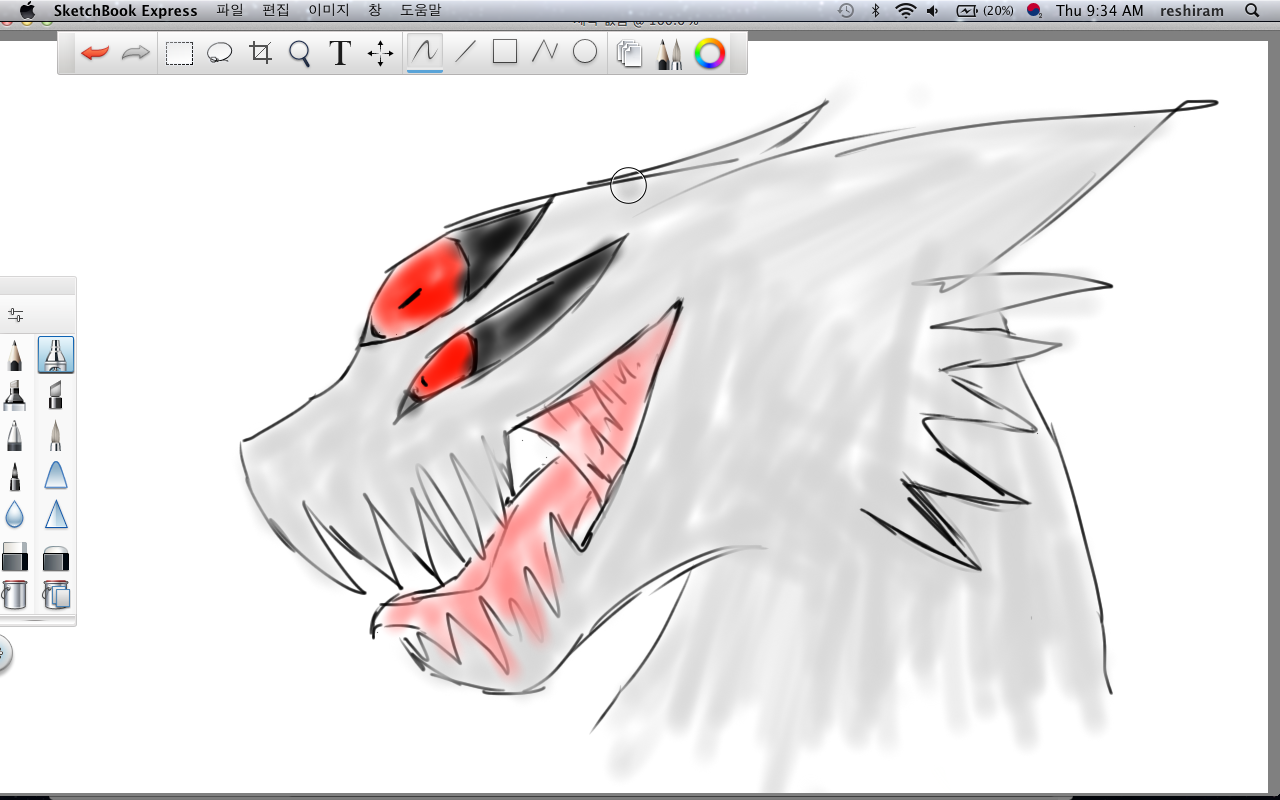Open the Layers editor
The image size is (1280, 800).
[x=629, y=53]
